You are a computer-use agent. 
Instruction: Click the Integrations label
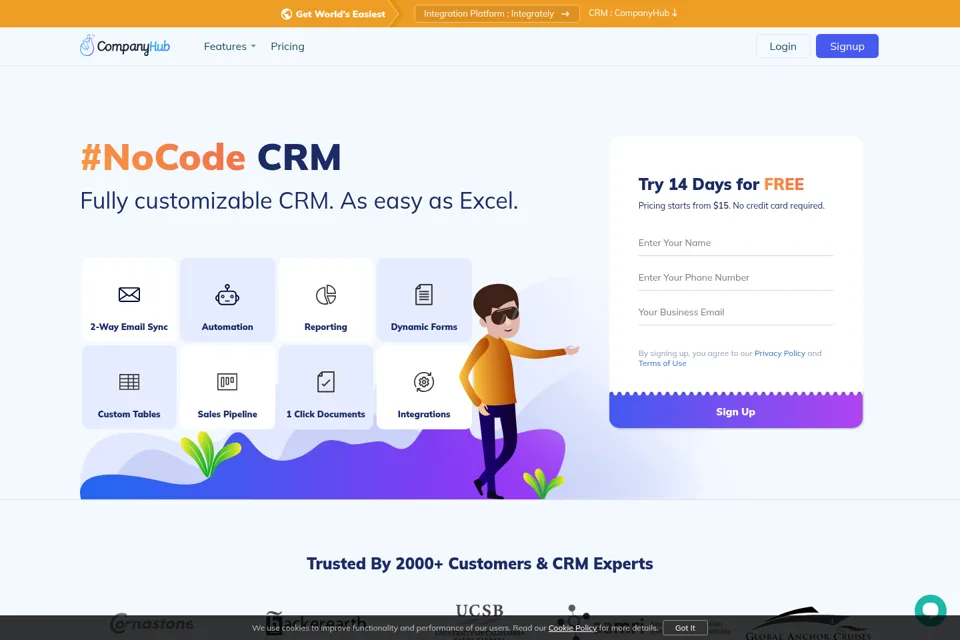[x=424, y=414]
